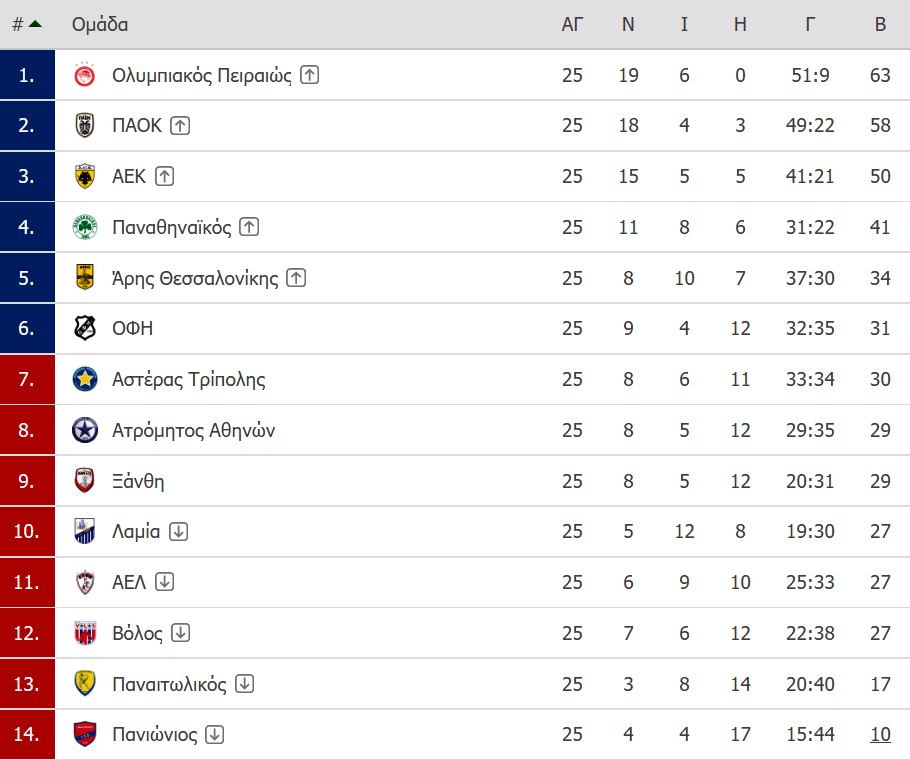Click the down-arrow icon beside Παναιτωλικός
Image resolution: width=910 pixels, height=760 pixels.
pyautogui.click(x=244, y=684)
